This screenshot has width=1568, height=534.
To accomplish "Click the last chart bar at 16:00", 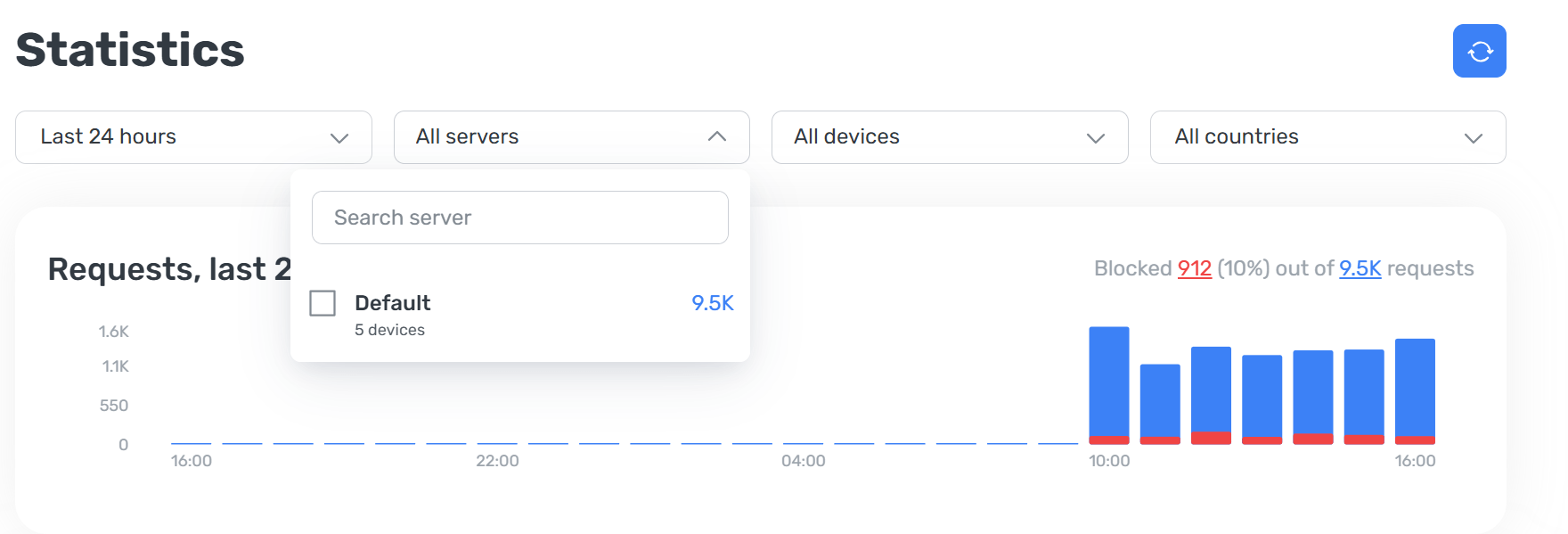I will (1415, 391).
